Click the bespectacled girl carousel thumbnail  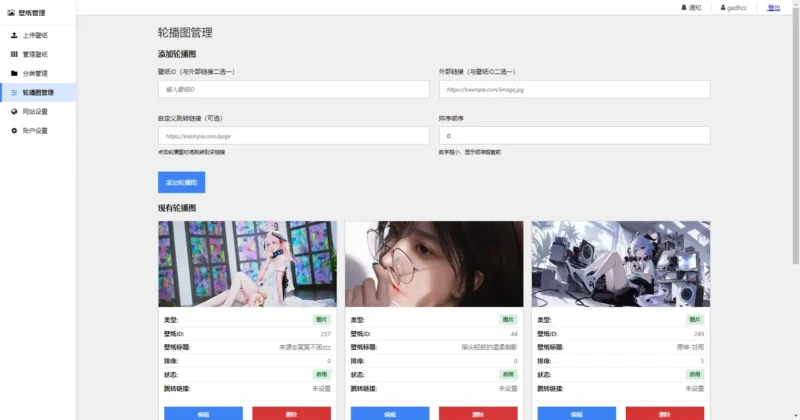pyautogui.click(x=434, y=264)
